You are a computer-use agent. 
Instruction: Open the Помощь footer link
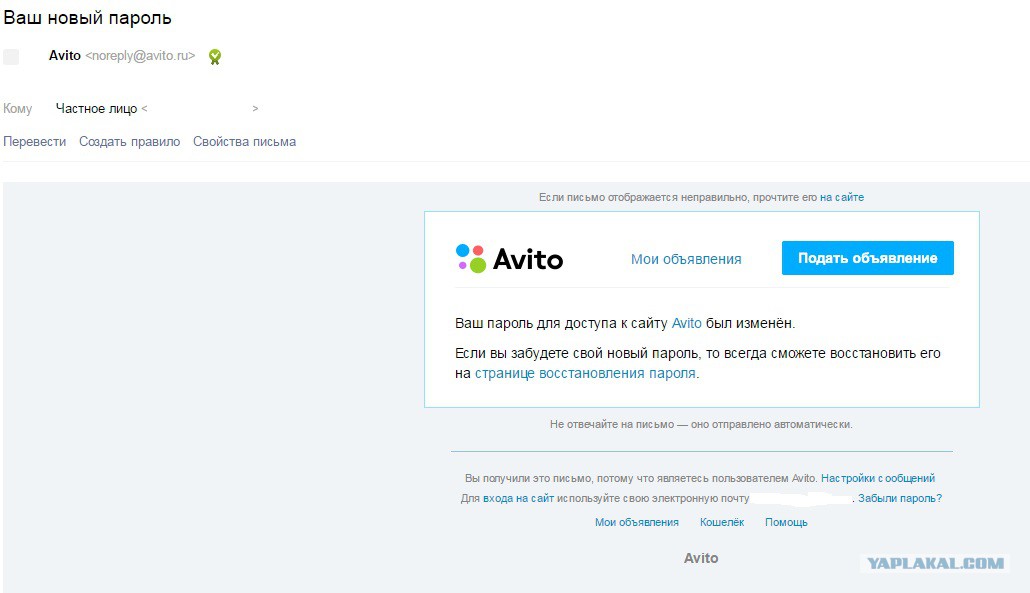click(786, 522)
